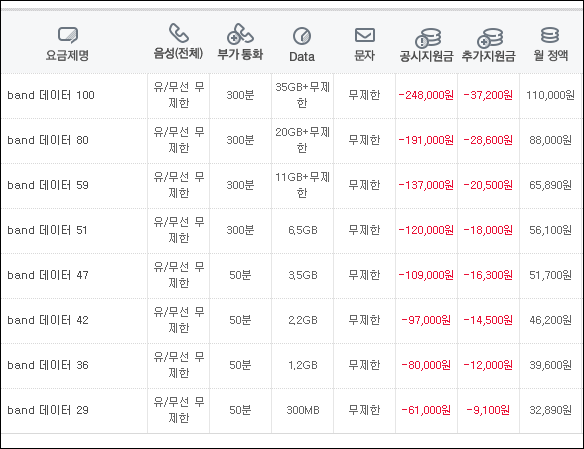Select the band 데이터 80 plan name

click(x=48, y=140)
